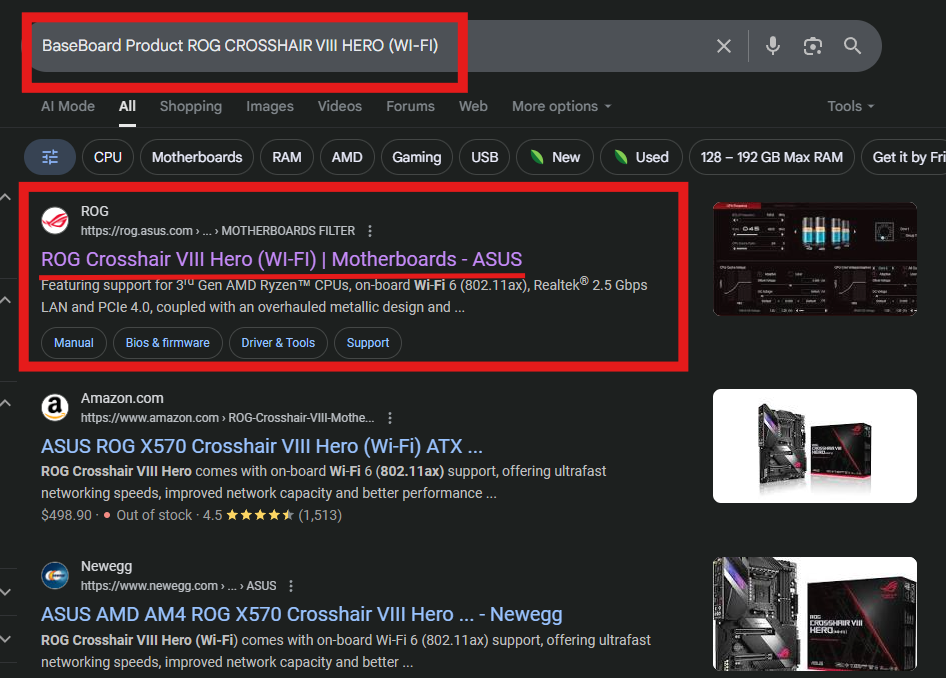
Task: Click the newegg.com URL breadcrumb
Action: [x=179, y=586]
